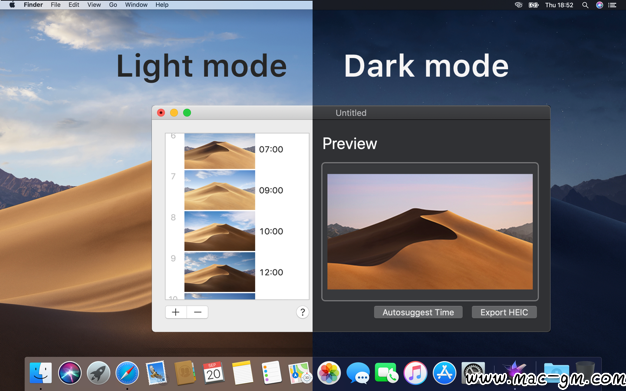Open the View menu

[x=94, y=5]
